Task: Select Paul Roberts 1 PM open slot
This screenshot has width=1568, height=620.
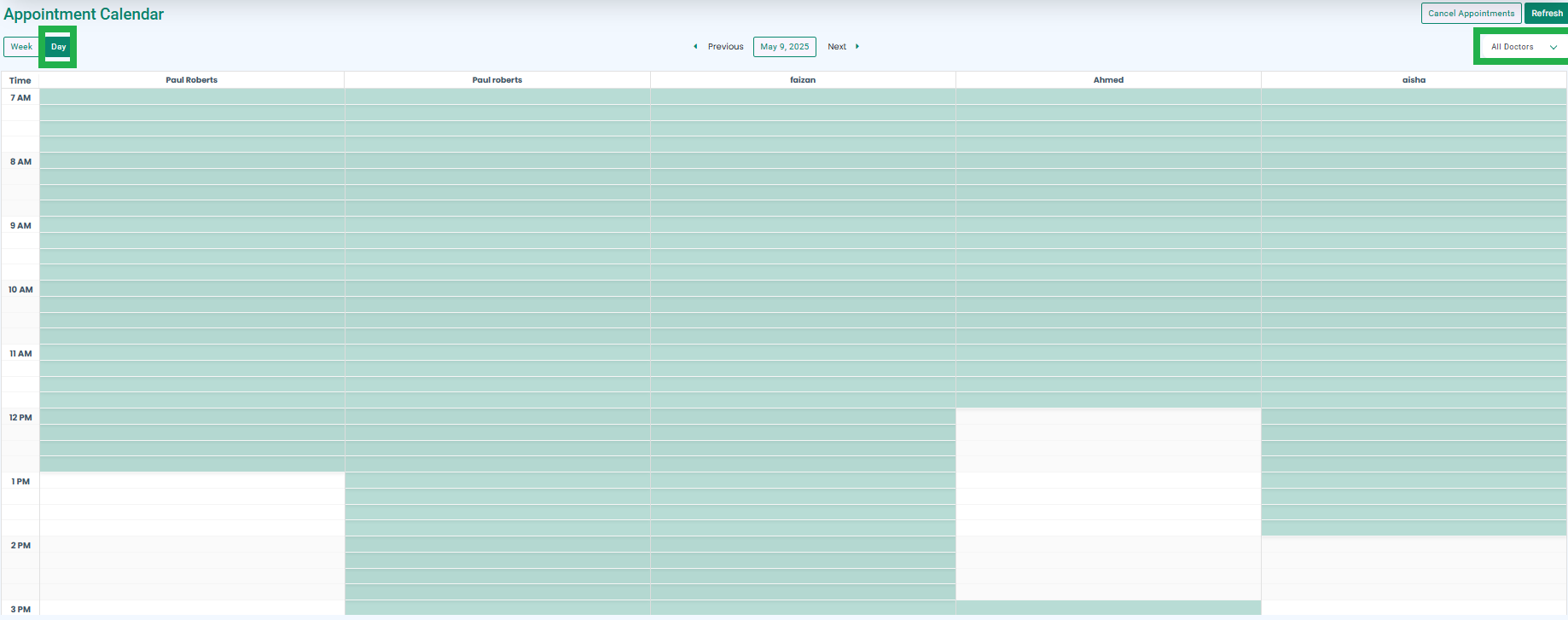Action: coord(192,481)
